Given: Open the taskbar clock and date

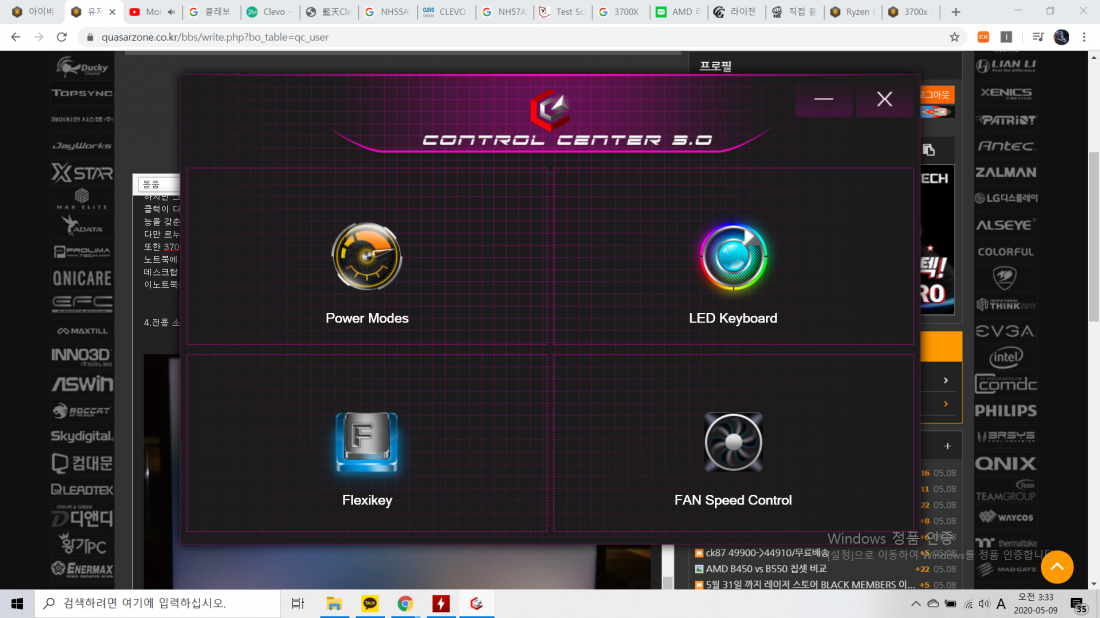Looking at the screenshot, I should click(1035, 603).
